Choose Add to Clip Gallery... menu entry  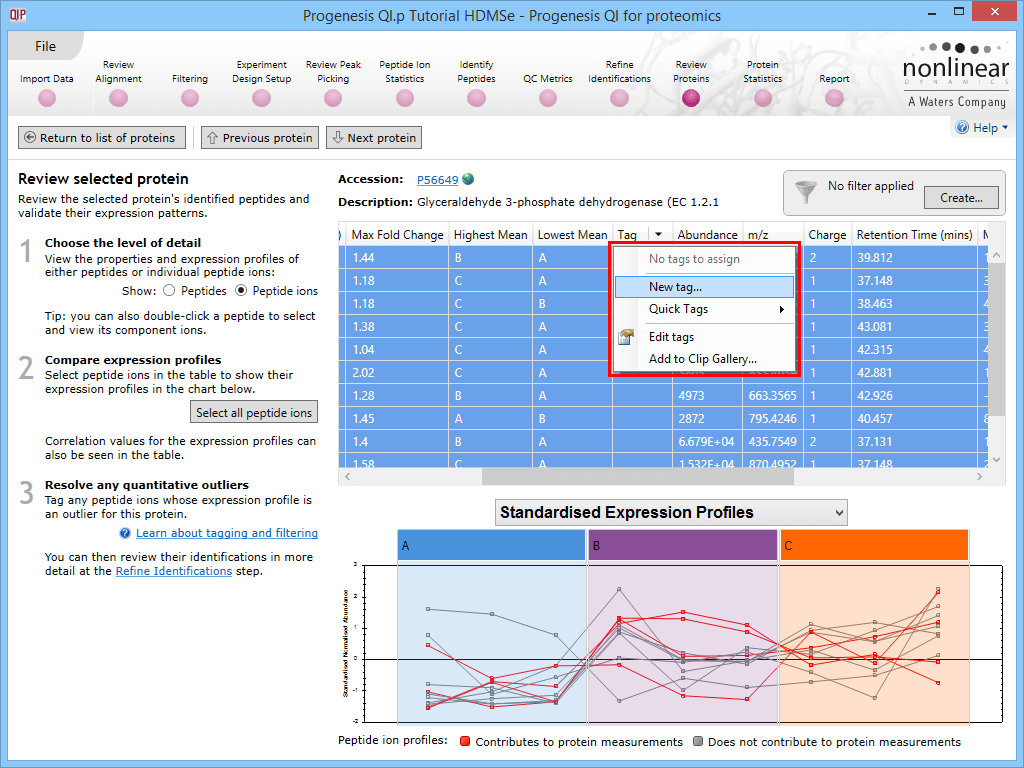click(x=704, y=359)
